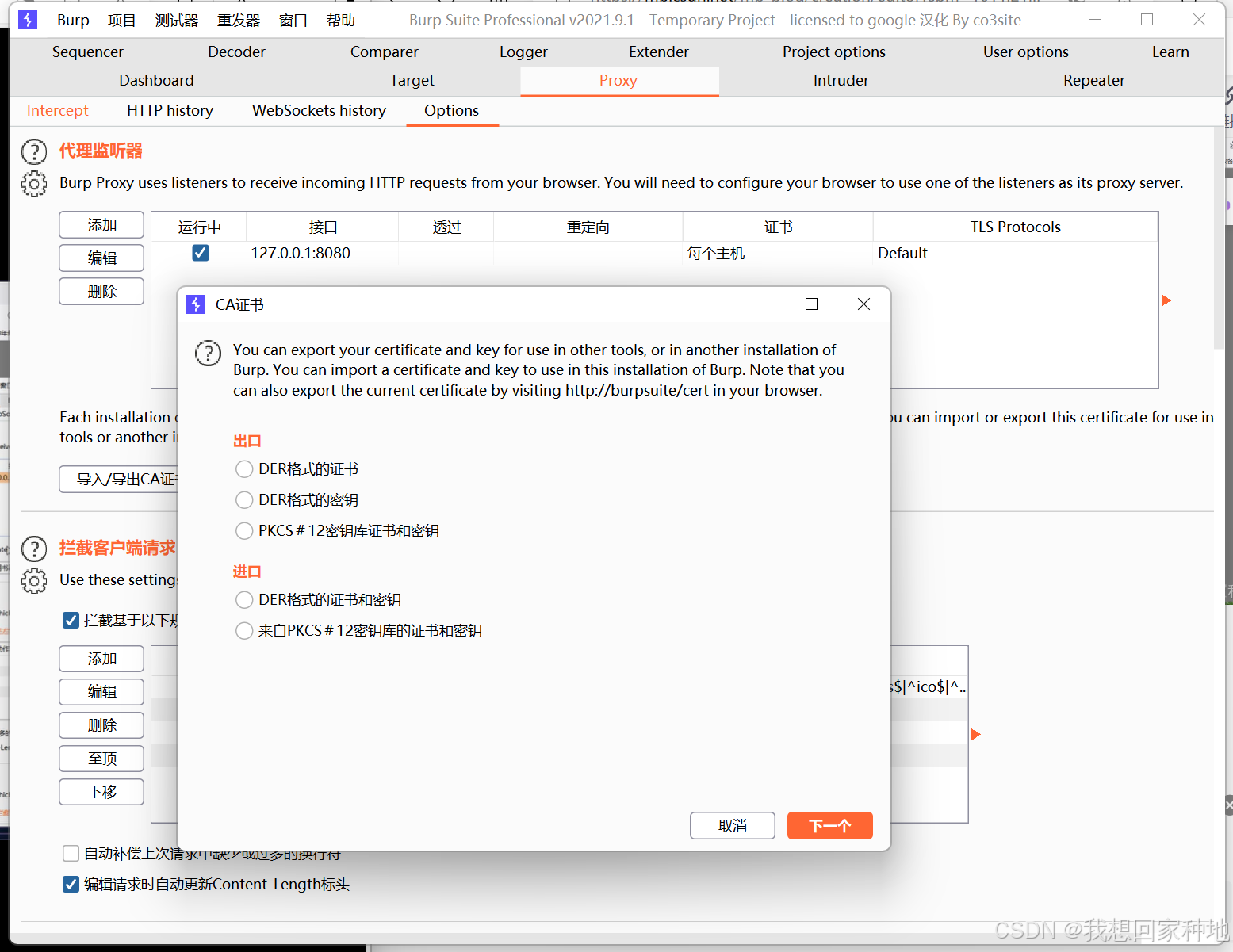Click the 导入/导出CA证书 button

pos(119,479)
